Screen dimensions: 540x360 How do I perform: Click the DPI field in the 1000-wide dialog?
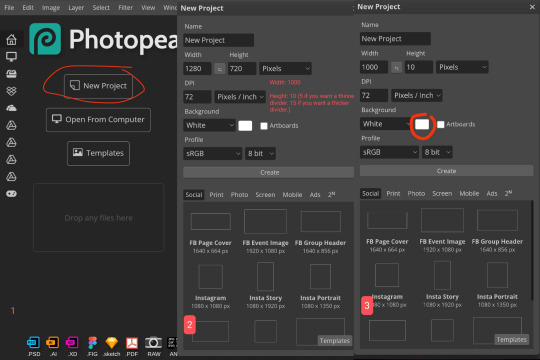[x=374, y=95]
